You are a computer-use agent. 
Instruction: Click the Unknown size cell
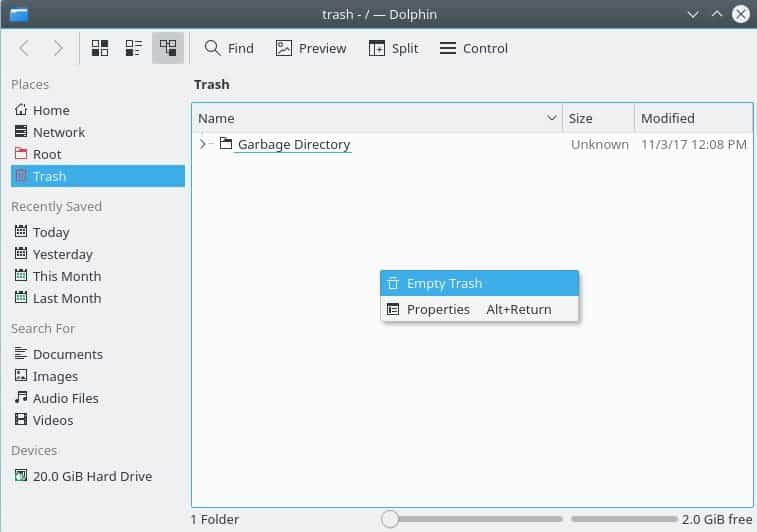(600, 144)
